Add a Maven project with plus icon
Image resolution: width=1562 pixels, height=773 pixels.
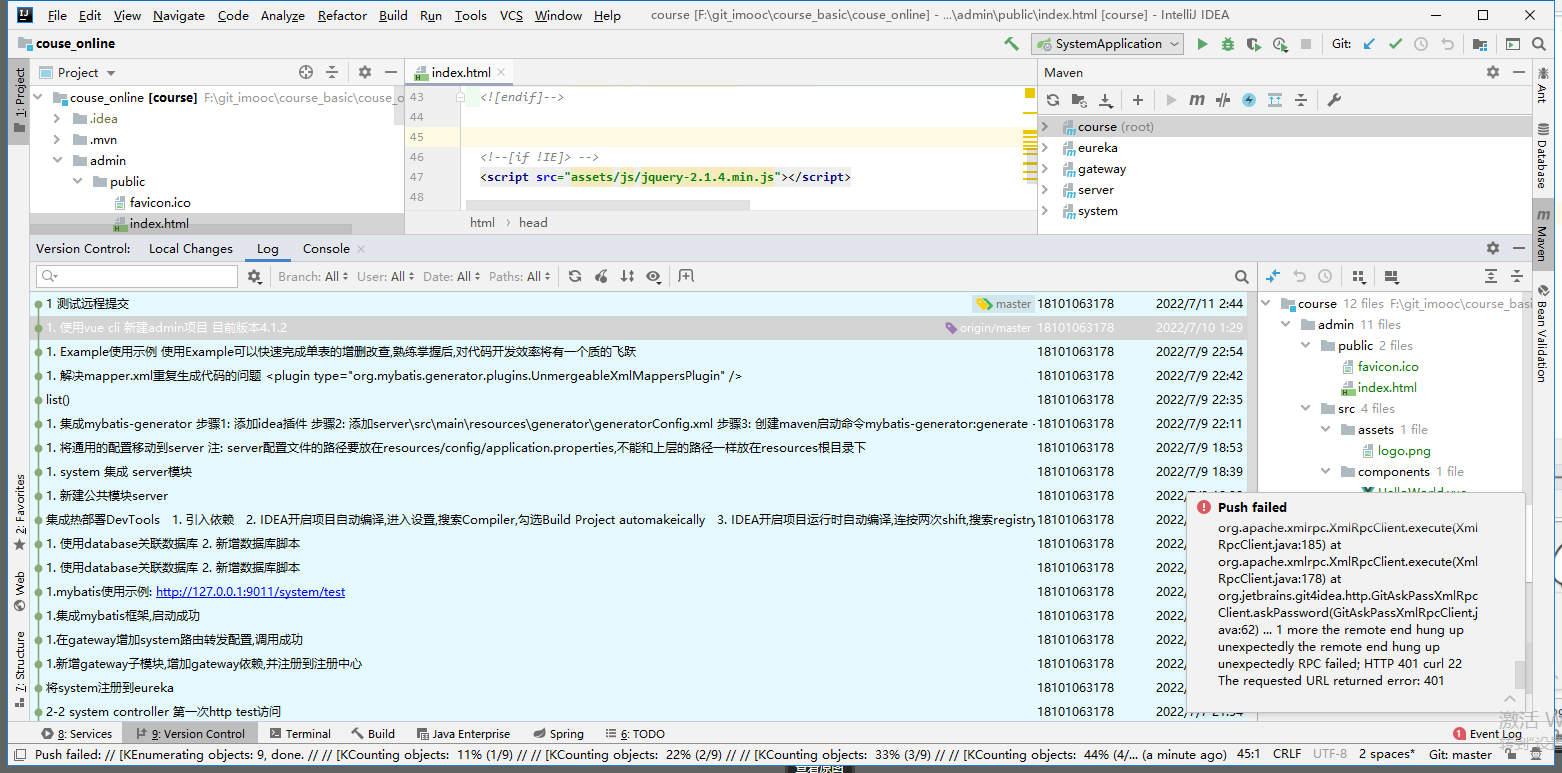(1138, 100)
